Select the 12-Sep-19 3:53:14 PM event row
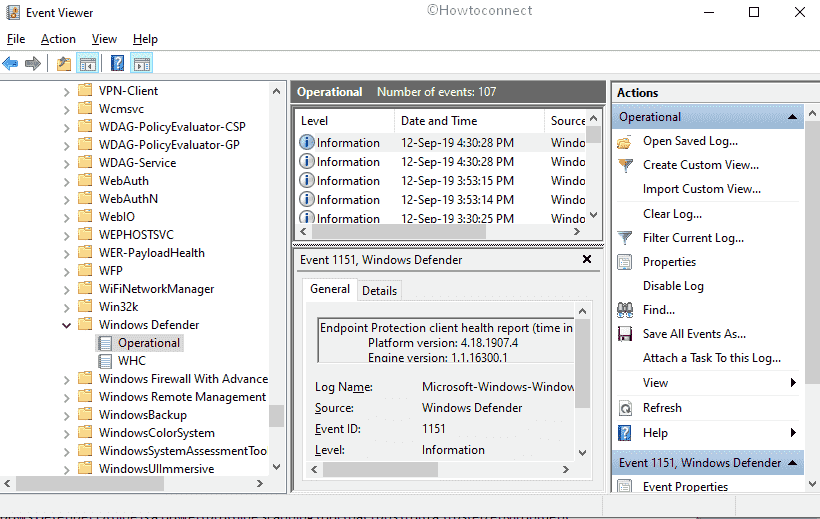820x519 pixels. point(441,200)
